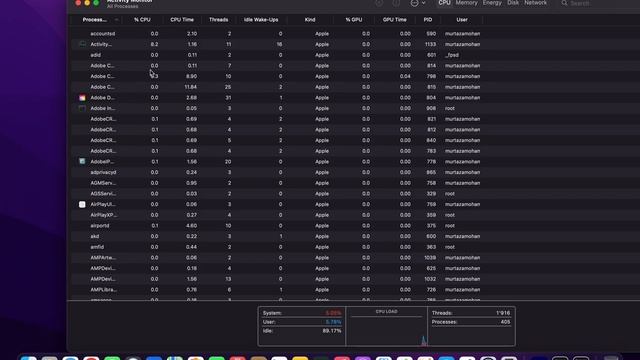Click the Idle 89.17% value
The image size is (640, 360).
[x=332, y=331]
